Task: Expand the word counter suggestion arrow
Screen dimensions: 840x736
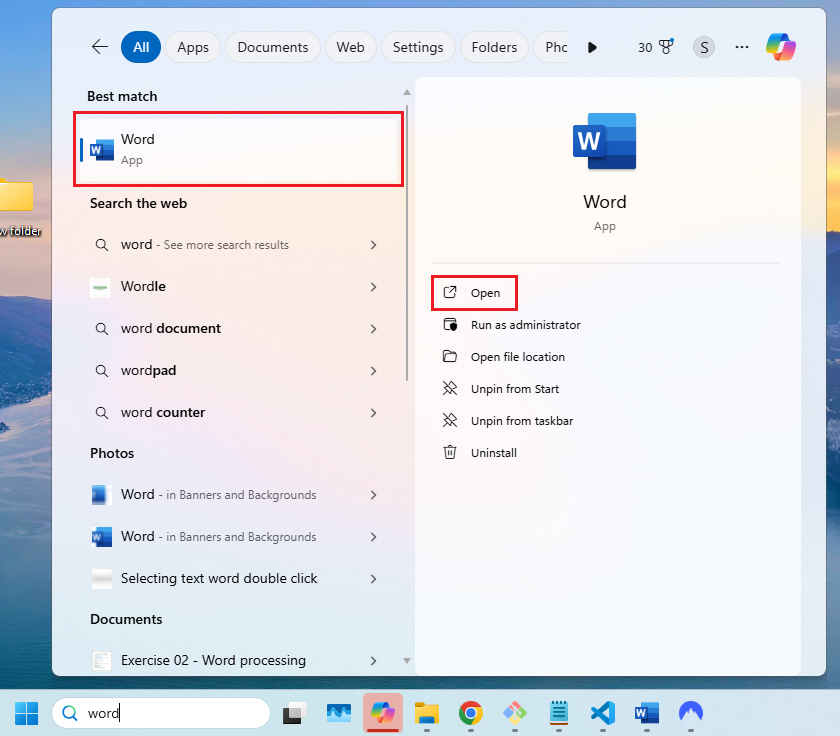Action: pos(373,413)
